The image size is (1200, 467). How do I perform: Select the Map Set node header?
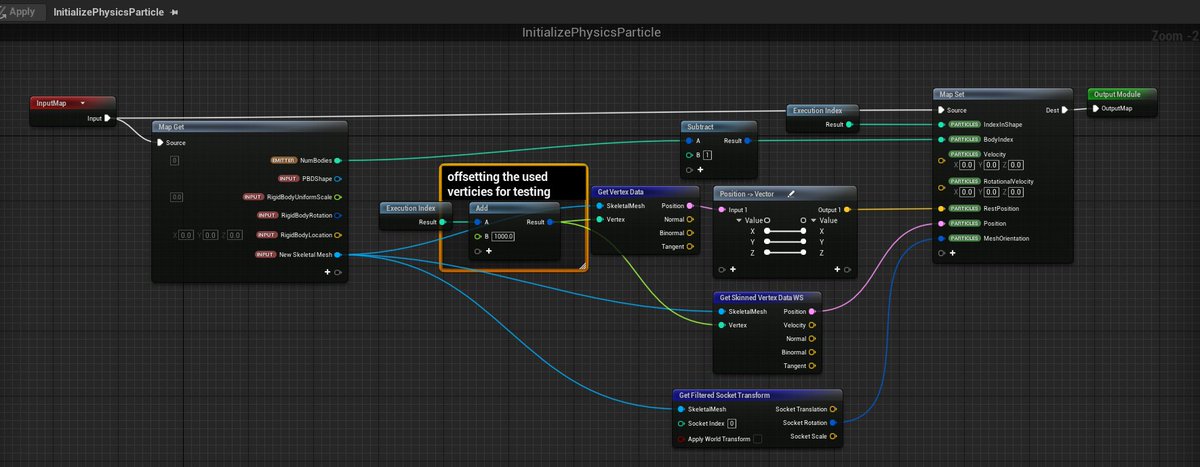click(1002, 95)
